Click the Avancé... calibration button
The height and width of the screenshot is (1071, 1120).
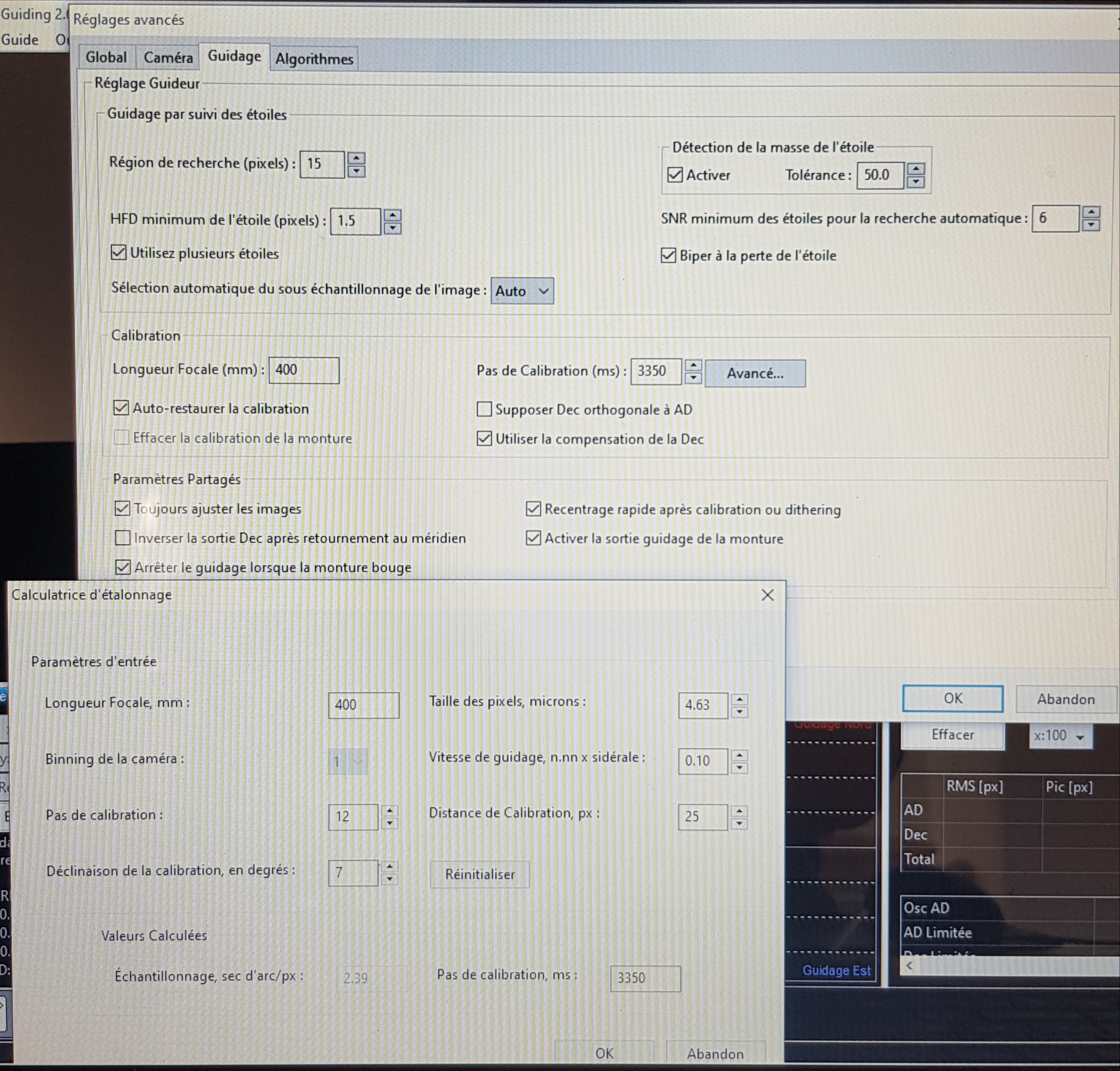click(754, 373)
